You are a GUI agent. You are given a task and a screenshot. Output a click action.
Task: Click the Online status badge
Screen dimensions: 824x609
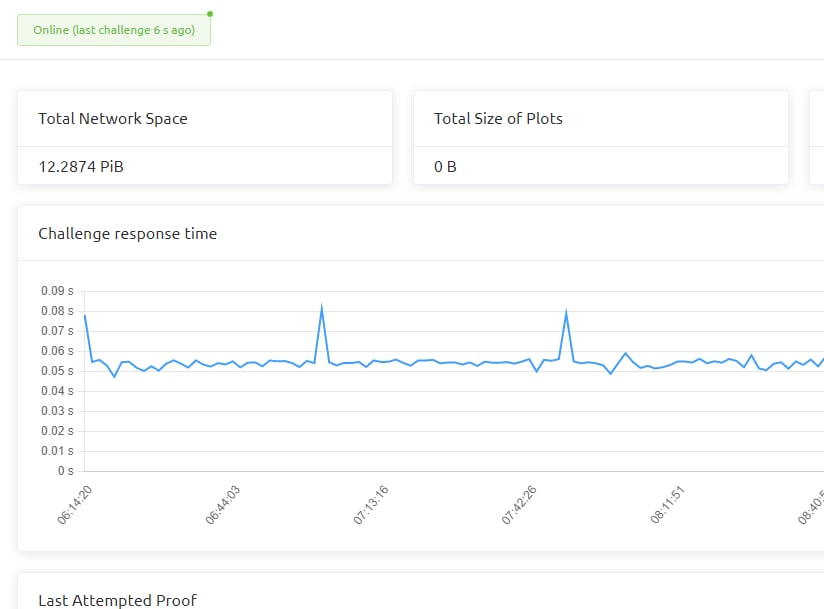click(x=114, y=30)
